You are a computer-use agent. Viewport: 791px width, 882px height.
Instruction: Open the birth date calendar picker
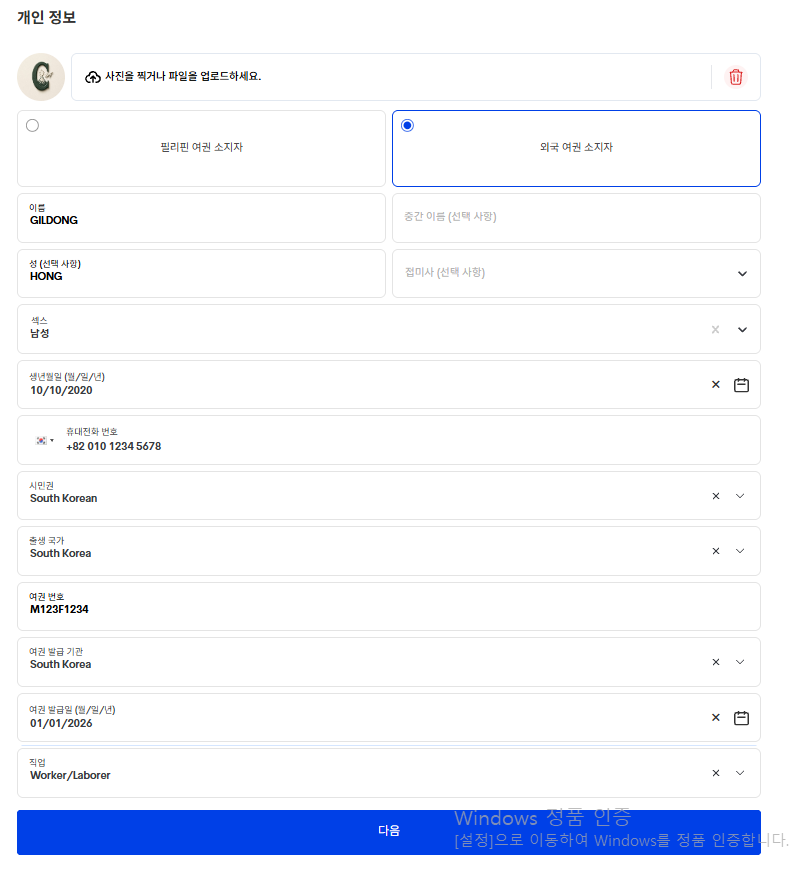741,385
